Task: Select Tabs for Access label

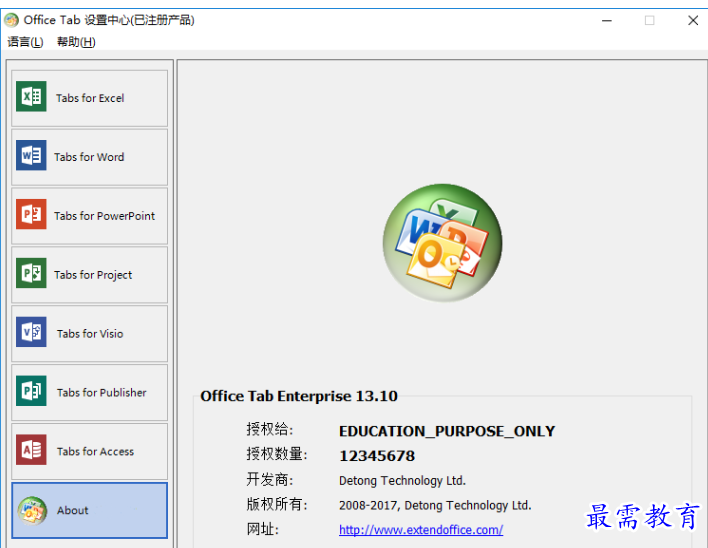Action: click(x=95, y=451)
